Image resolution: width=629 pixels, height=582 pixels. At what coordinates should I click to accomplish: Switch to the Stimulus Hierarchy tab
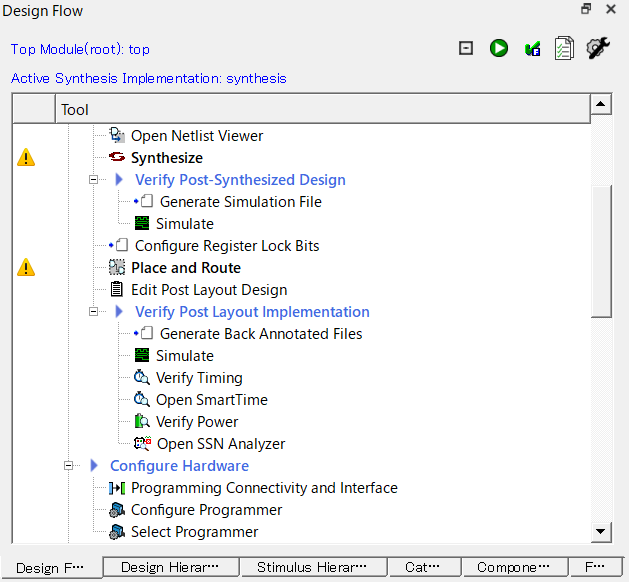[311, 567]
